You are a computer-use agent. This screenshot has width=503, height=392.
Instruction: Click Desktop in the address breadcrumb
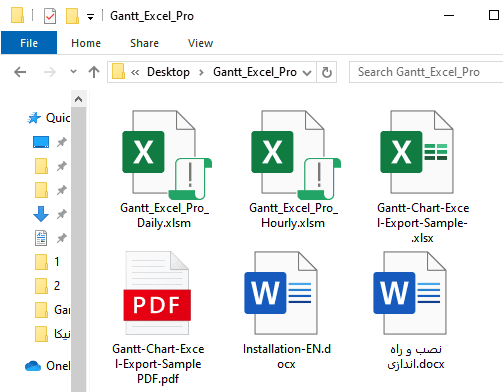(x=168, y=72)
